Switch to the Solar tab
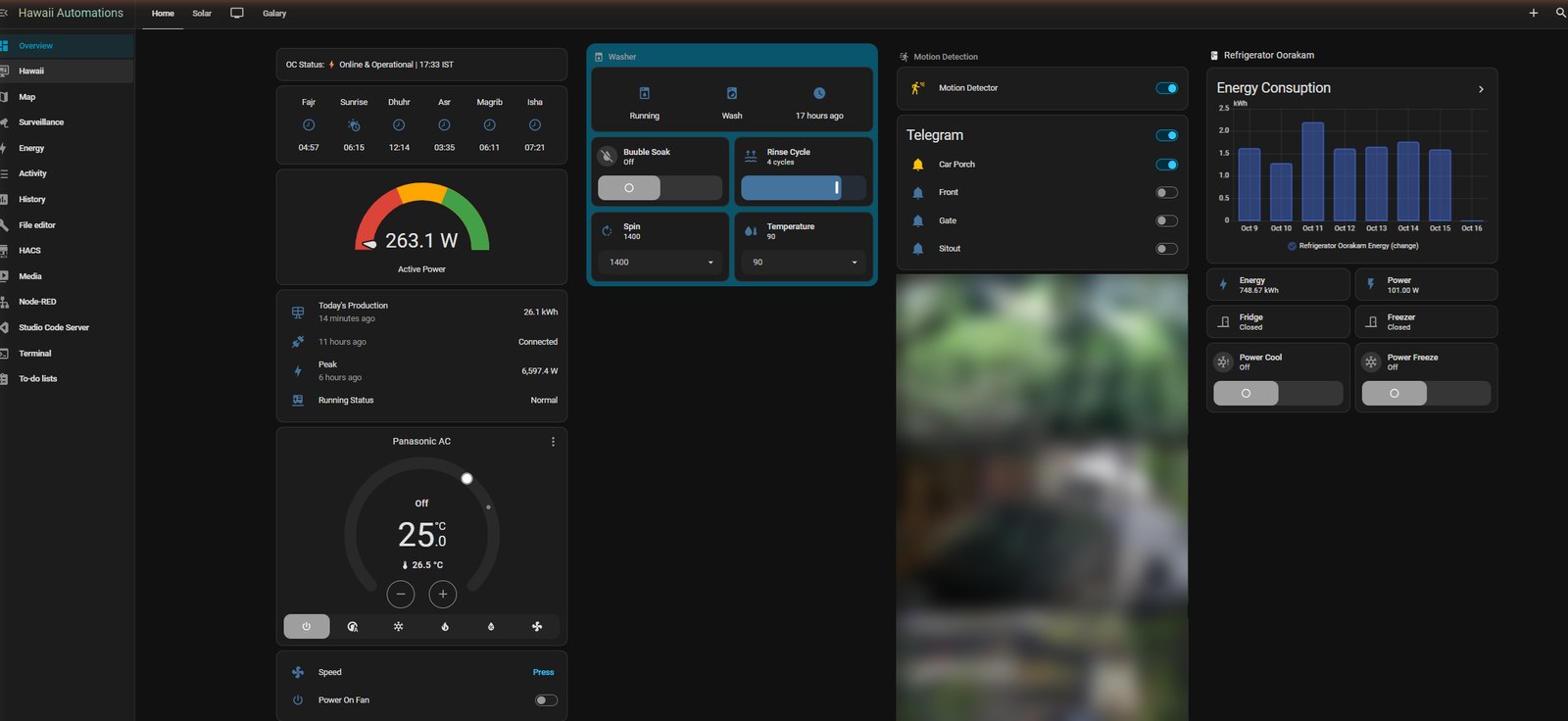 click(202, 14)
